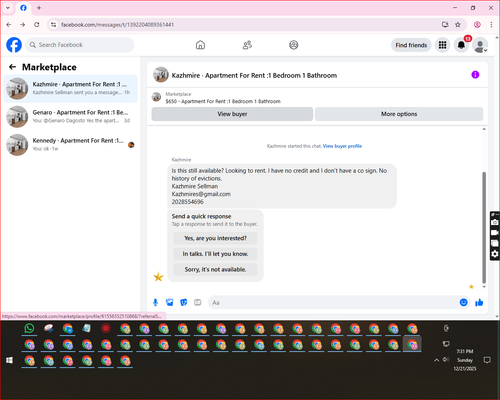Click the chat scrollbar thumb

484,228
